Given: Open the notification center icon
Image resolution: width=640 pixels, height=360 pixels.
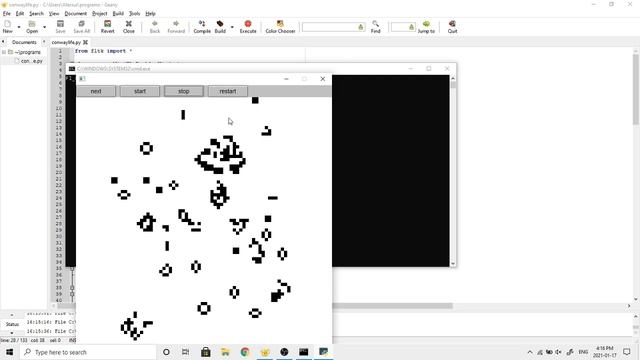Looking at the screenshot, I should coord(627,352).
